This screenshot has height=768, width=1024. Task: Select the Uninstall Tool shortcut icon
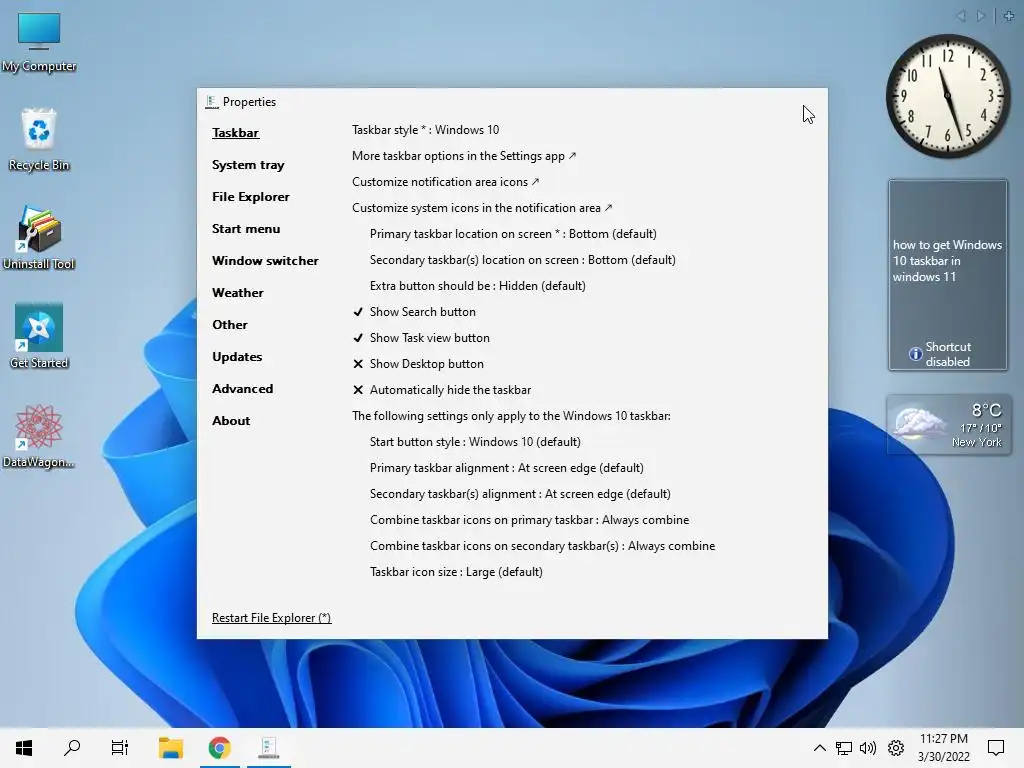39,238
